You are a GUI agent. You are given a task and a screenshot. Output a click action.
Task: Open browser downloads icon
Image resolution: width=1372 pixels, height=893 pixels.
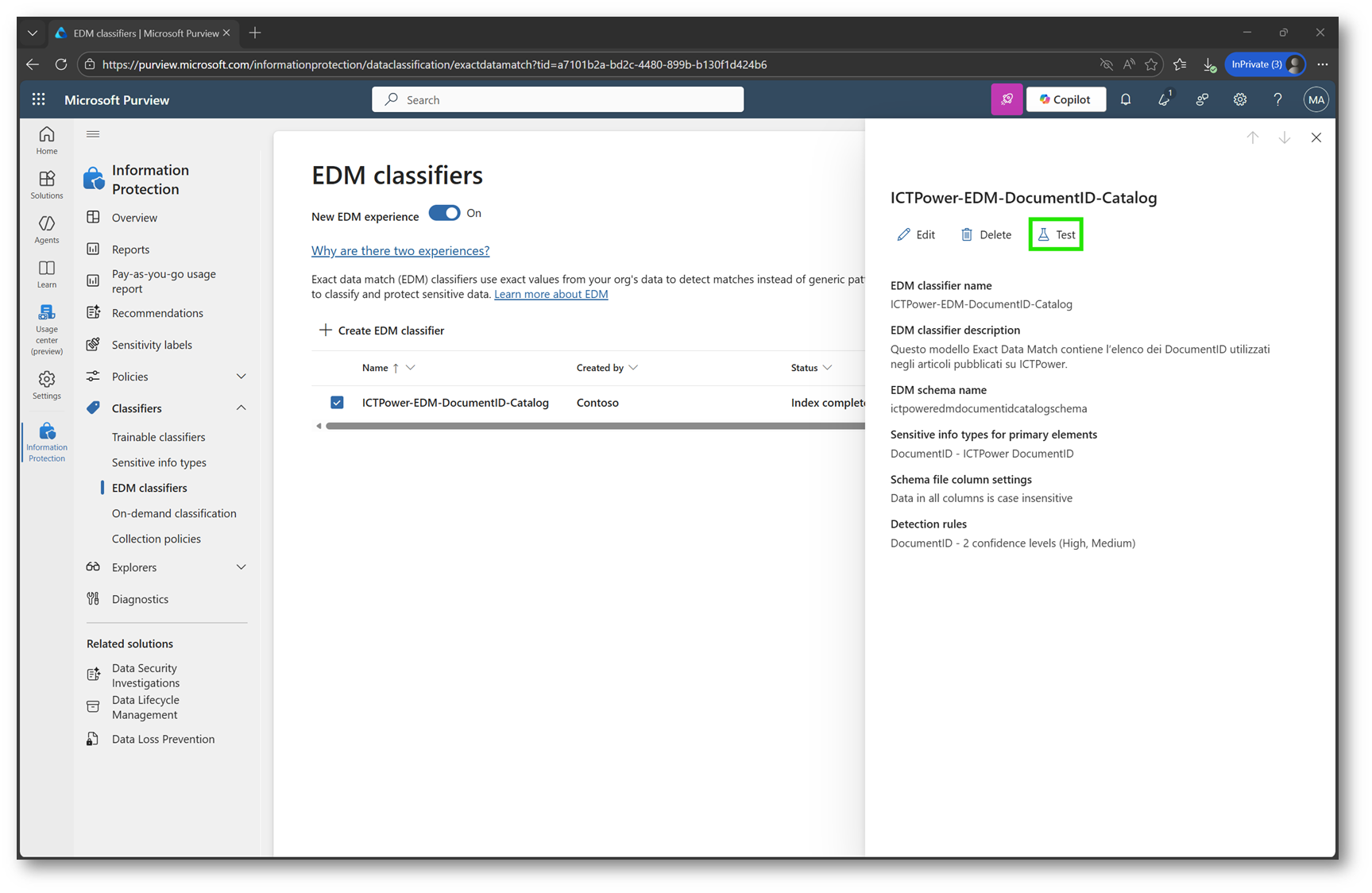point(1208,64)
